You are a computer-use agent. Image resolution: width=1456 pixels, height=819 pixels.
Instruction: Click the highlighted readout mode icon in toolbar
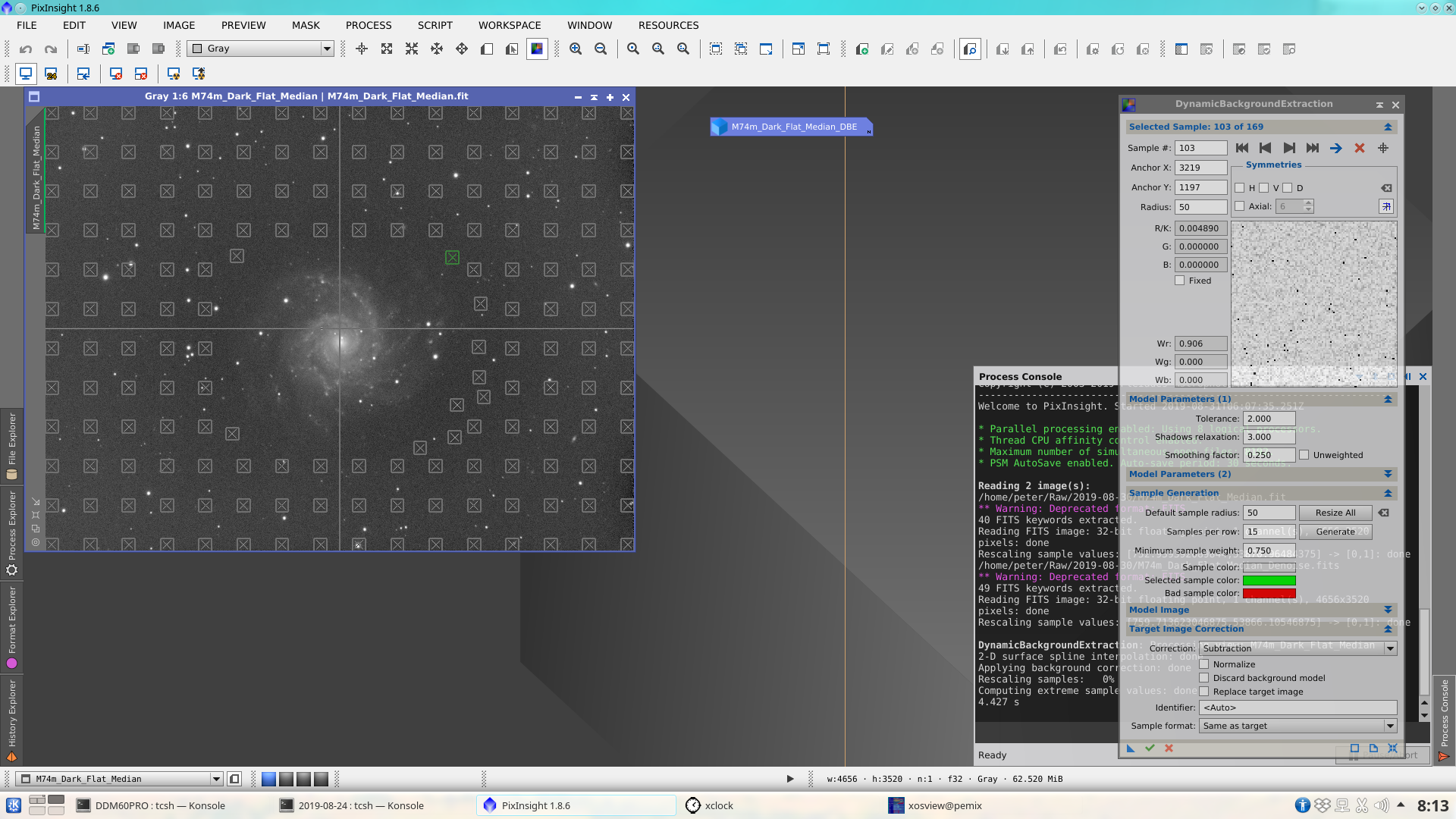[x=970, y=49]
